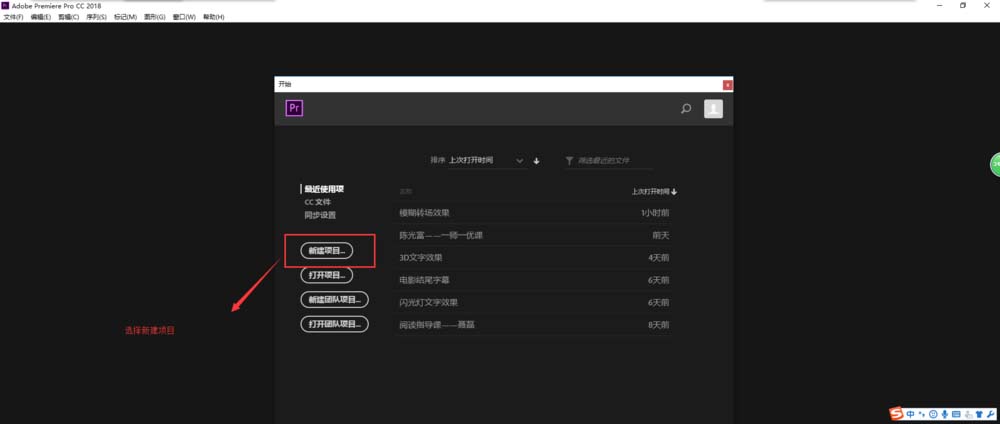
Task: Select the 同步设置 tab
Action: [x=320, y=216]
